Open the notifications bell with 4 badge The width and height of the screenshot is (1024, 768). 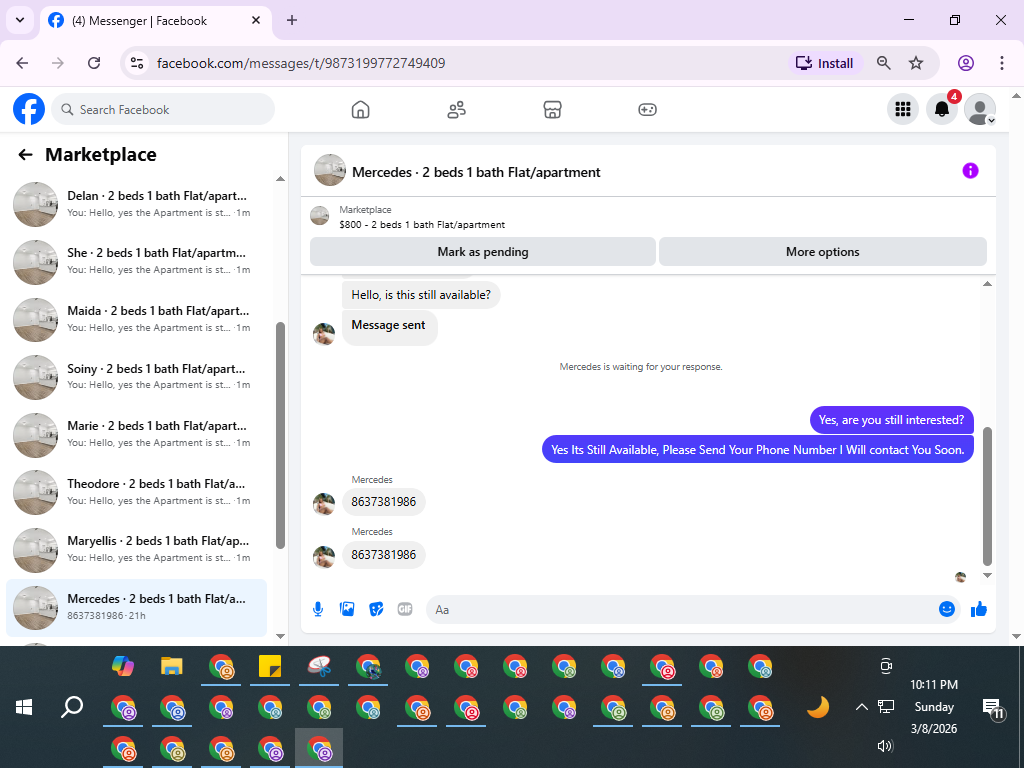pos(942,109)
